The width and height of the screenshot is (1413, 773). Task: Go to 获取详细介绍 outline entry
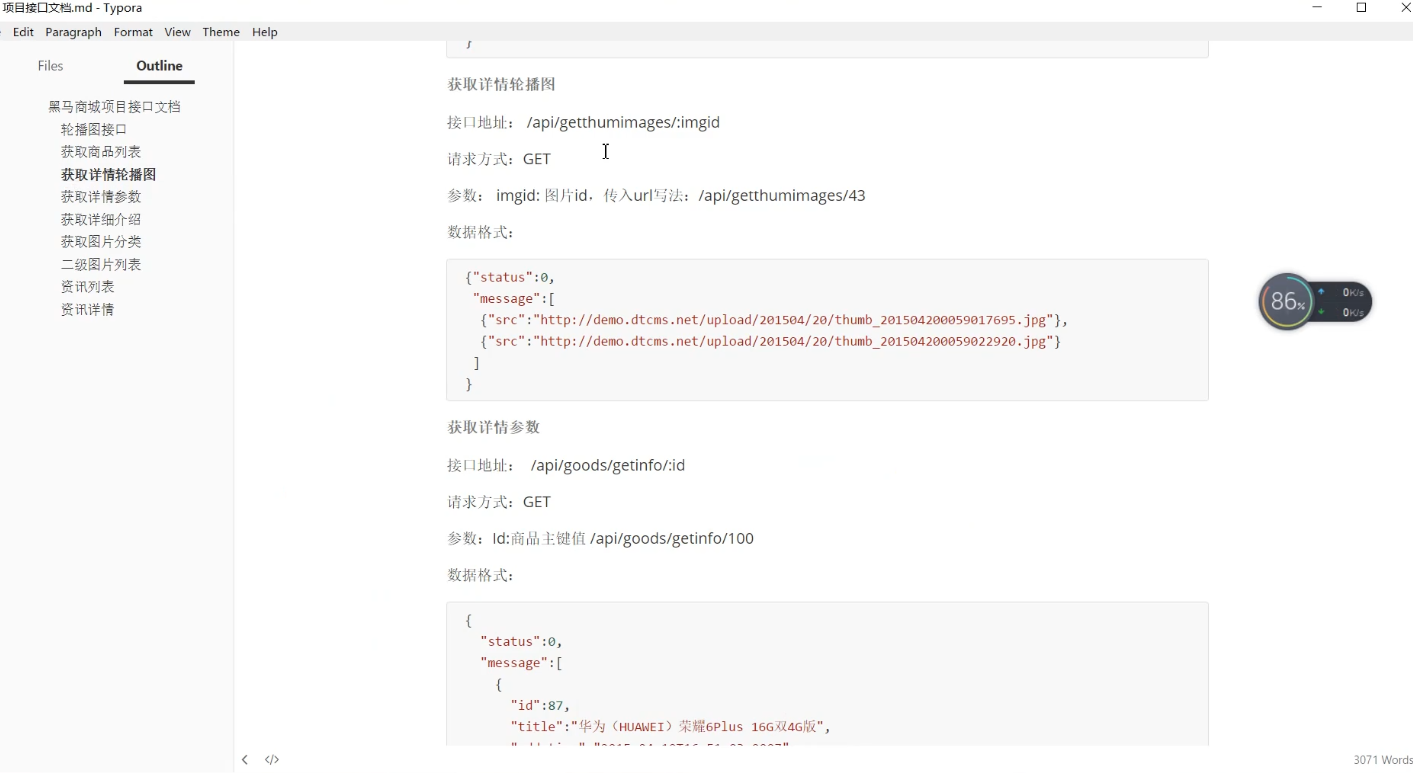click(x=101, y=220)
